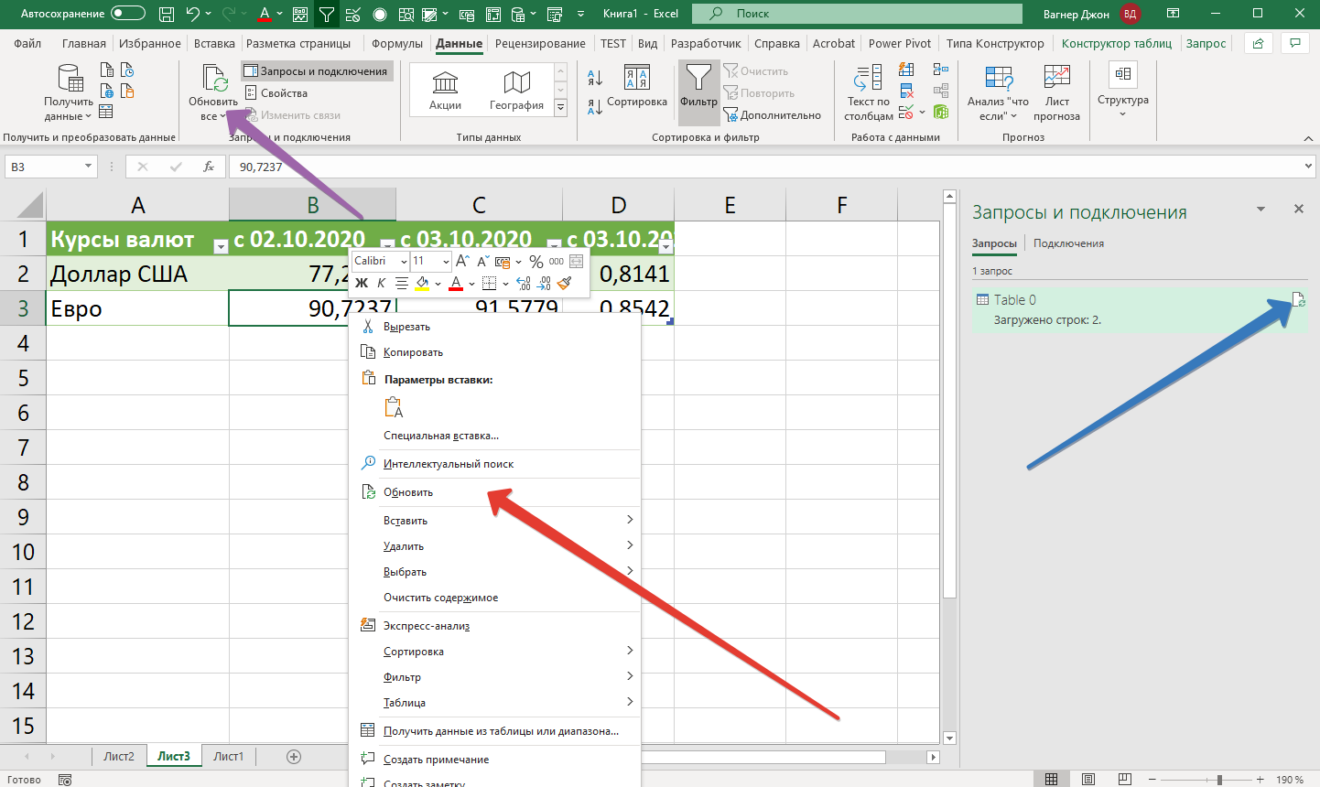Click the zoom slider in status bar
This screenshot has height=787, width=1320.
click(1218, 779)
